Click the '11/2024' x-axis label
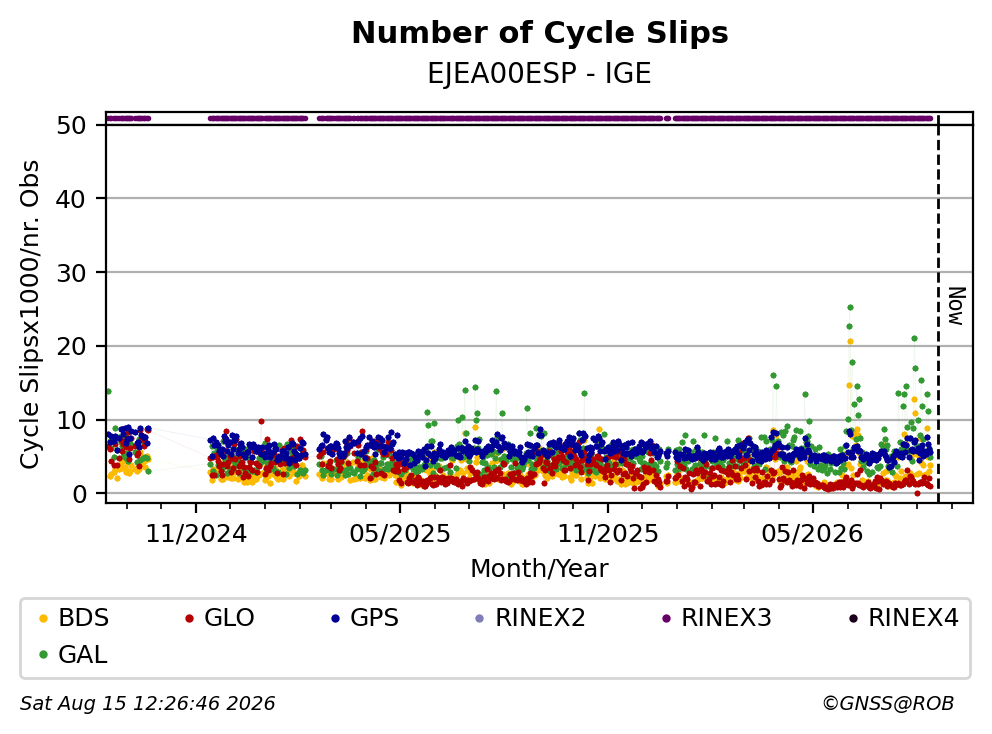Image resolution: width=992 pixels, height=734 pixels. (196, 534)
